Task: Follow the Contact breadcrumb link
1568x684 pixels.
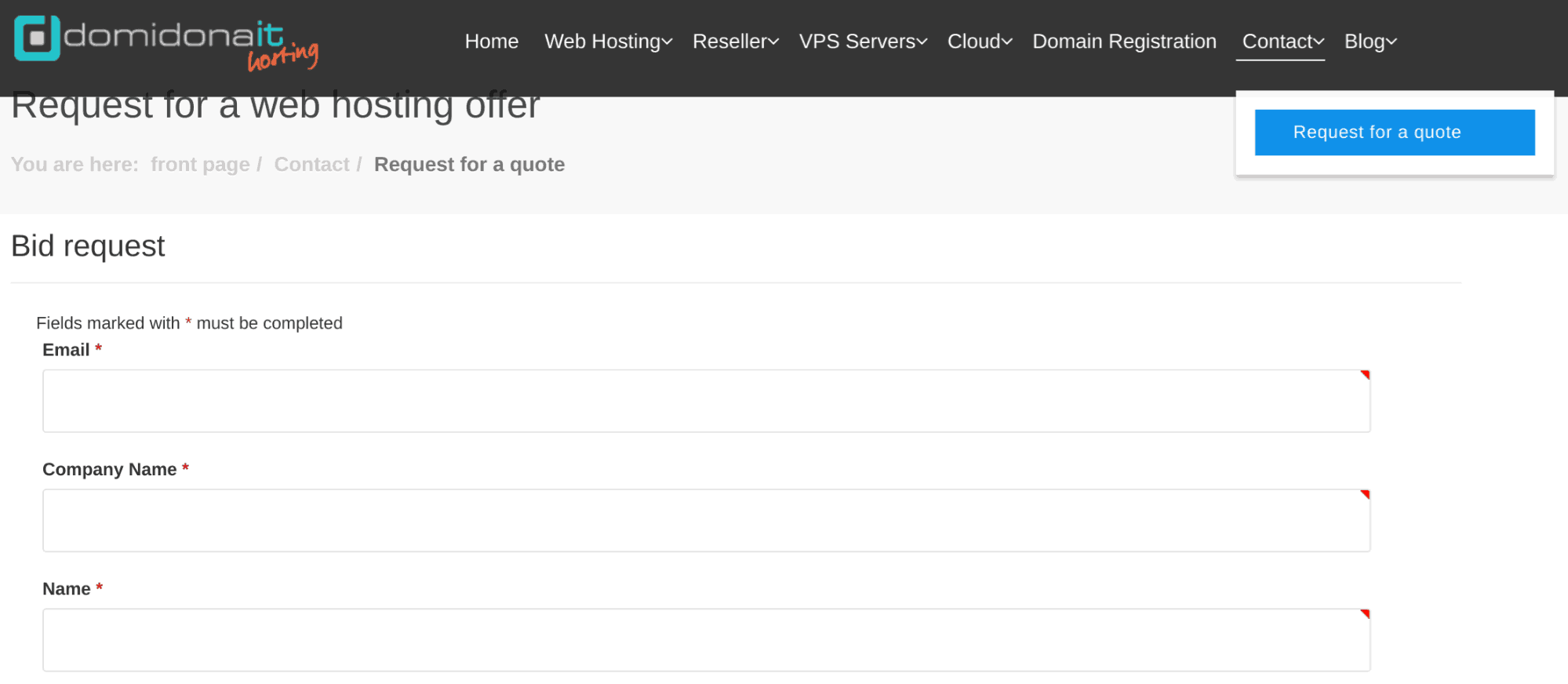Action: pos(311,165)
